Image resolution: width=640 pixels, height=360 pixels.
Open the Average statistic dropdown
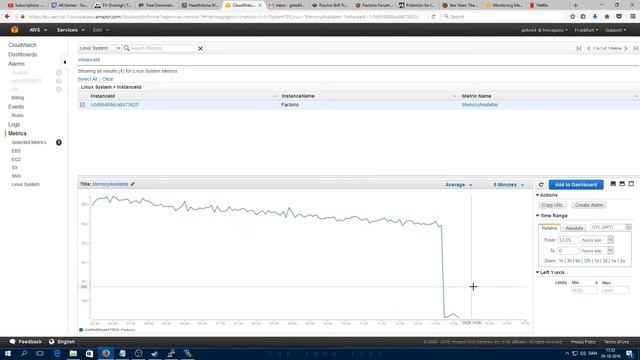tap(459, 185)
